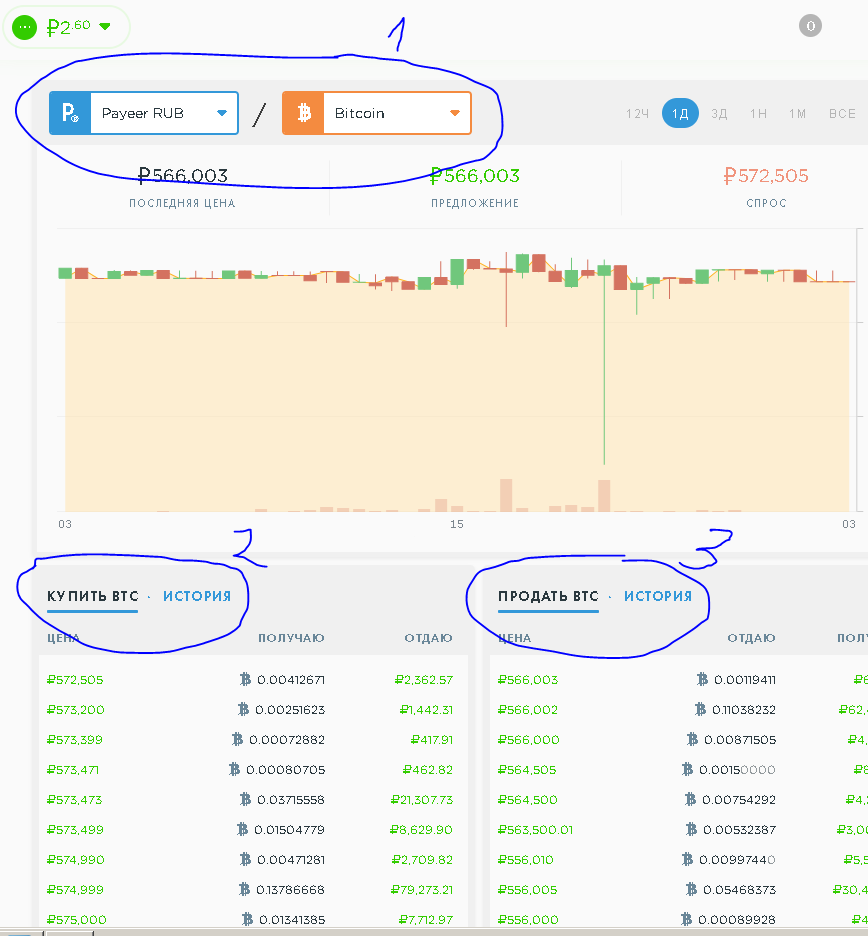Click buy order price ₽573,399
The width and height of the screenshot is (868, 936).
(x=75, y=740)
